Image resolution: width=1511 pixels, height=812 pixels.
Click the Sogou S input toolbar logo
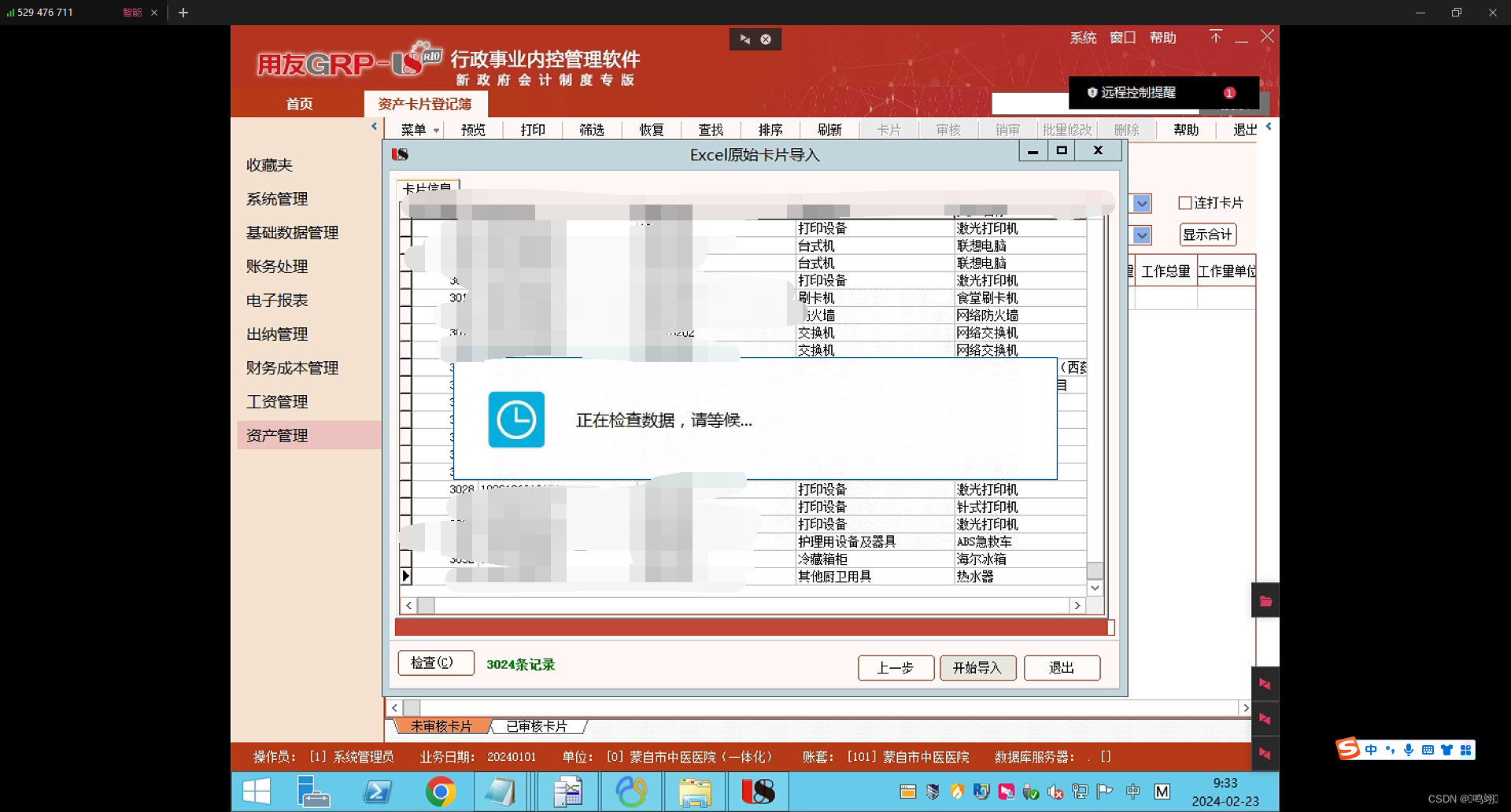[x=1348, y=748]
